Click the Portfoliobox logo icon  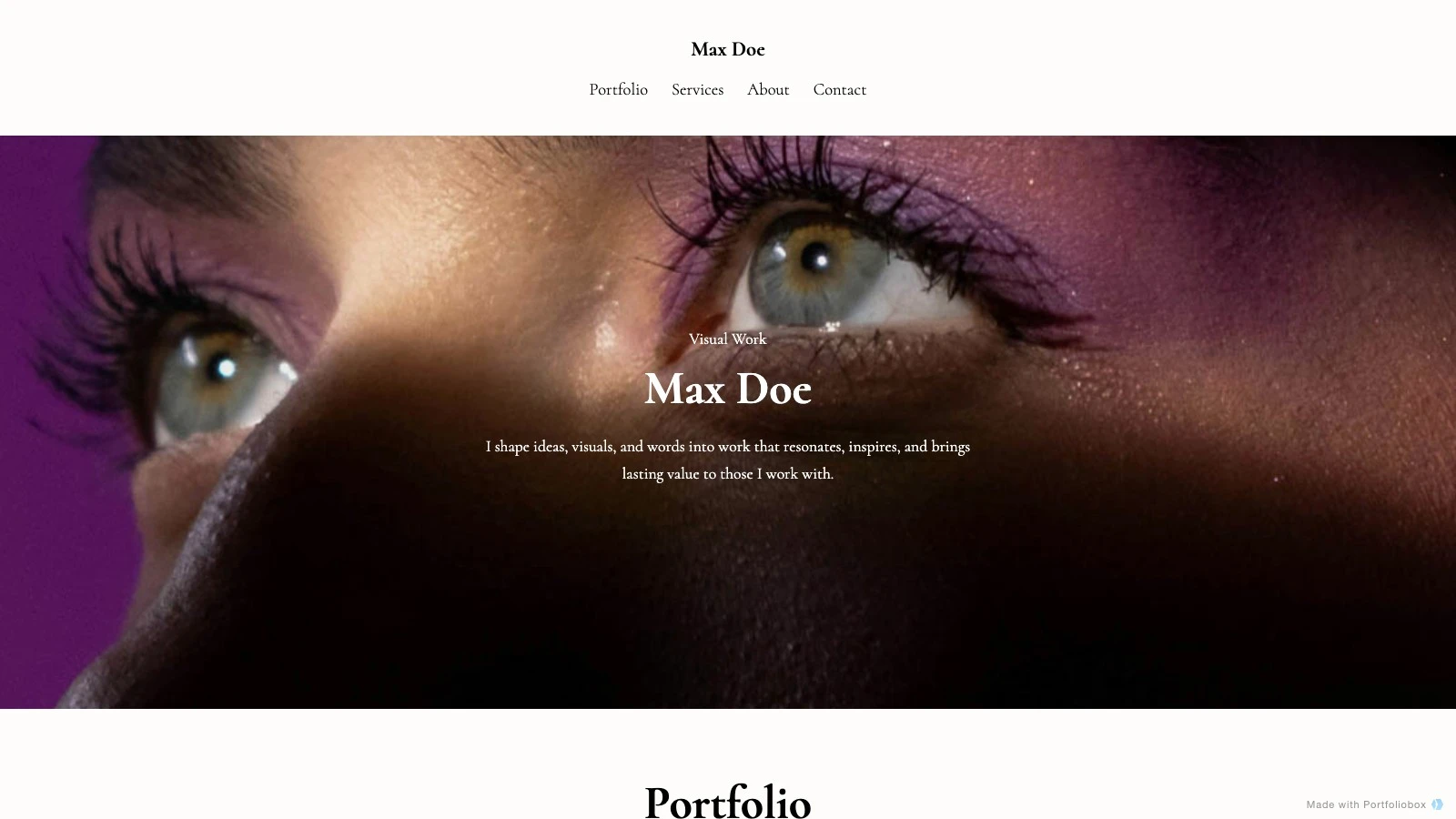pyautogui.click(x=1437, y=804)
